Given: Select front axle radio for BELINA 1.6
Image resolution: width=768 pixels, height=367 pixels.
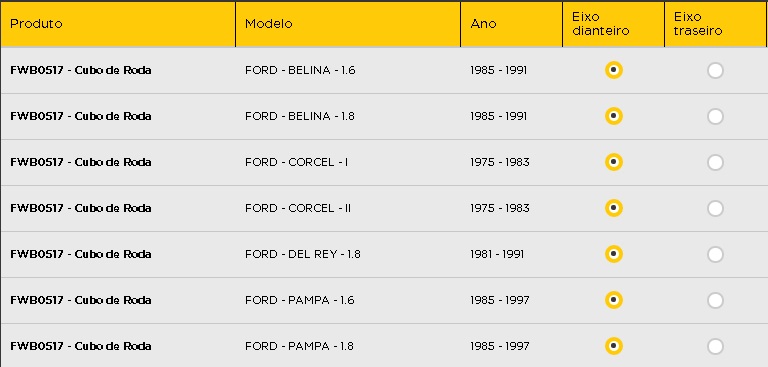Looking at the screenshot, I should pos(614,70).
